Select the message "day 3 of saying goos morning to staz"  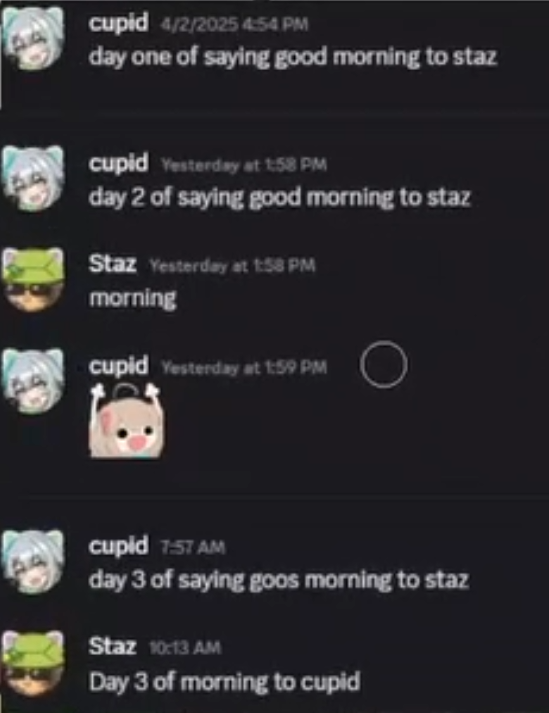pos(278,581)
